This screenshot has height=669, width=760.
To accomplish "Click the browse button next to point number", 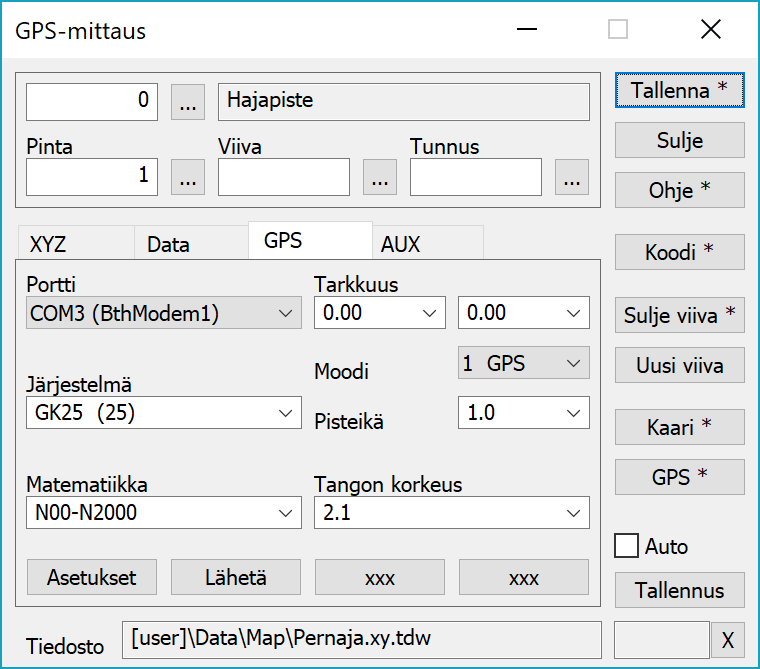I will click(x=188, y=101).
